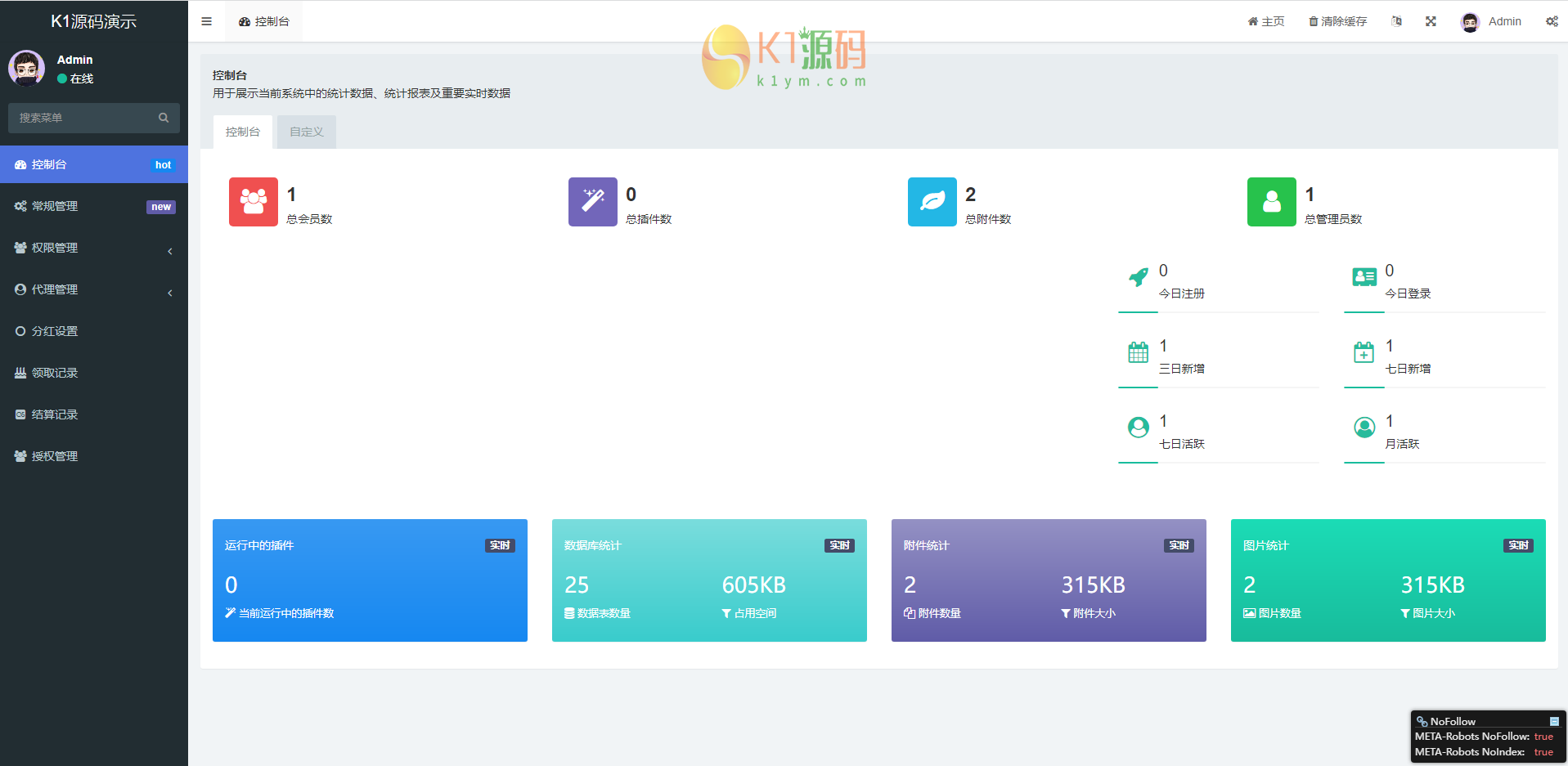Toggle the sidebar with the hamburger icon
Viewport: 1568px width, 766px height.
click(206, 21)
